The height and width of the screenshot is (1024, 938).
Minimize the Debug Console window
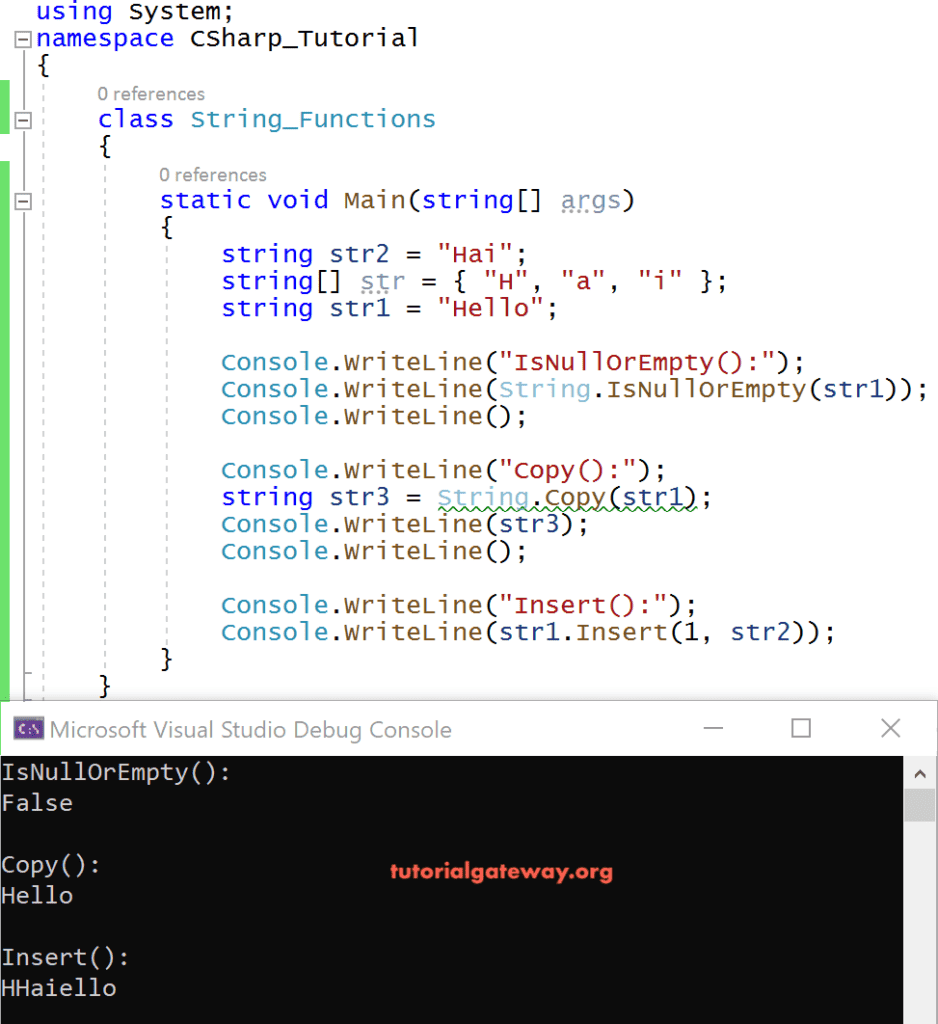coord(713,729)
